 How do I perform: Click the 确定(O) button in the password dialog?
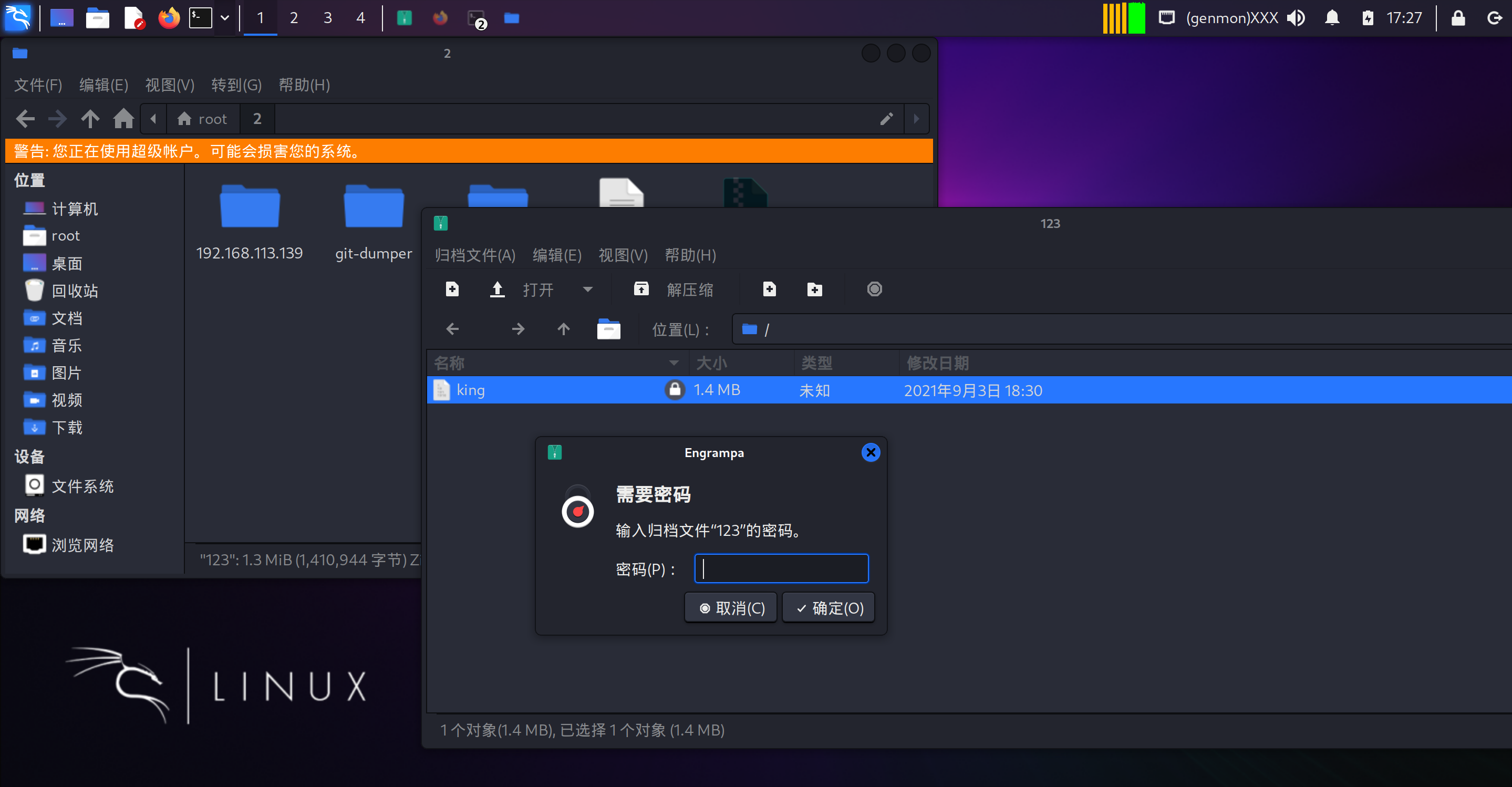pyautogui.click(x=829, y=608)
